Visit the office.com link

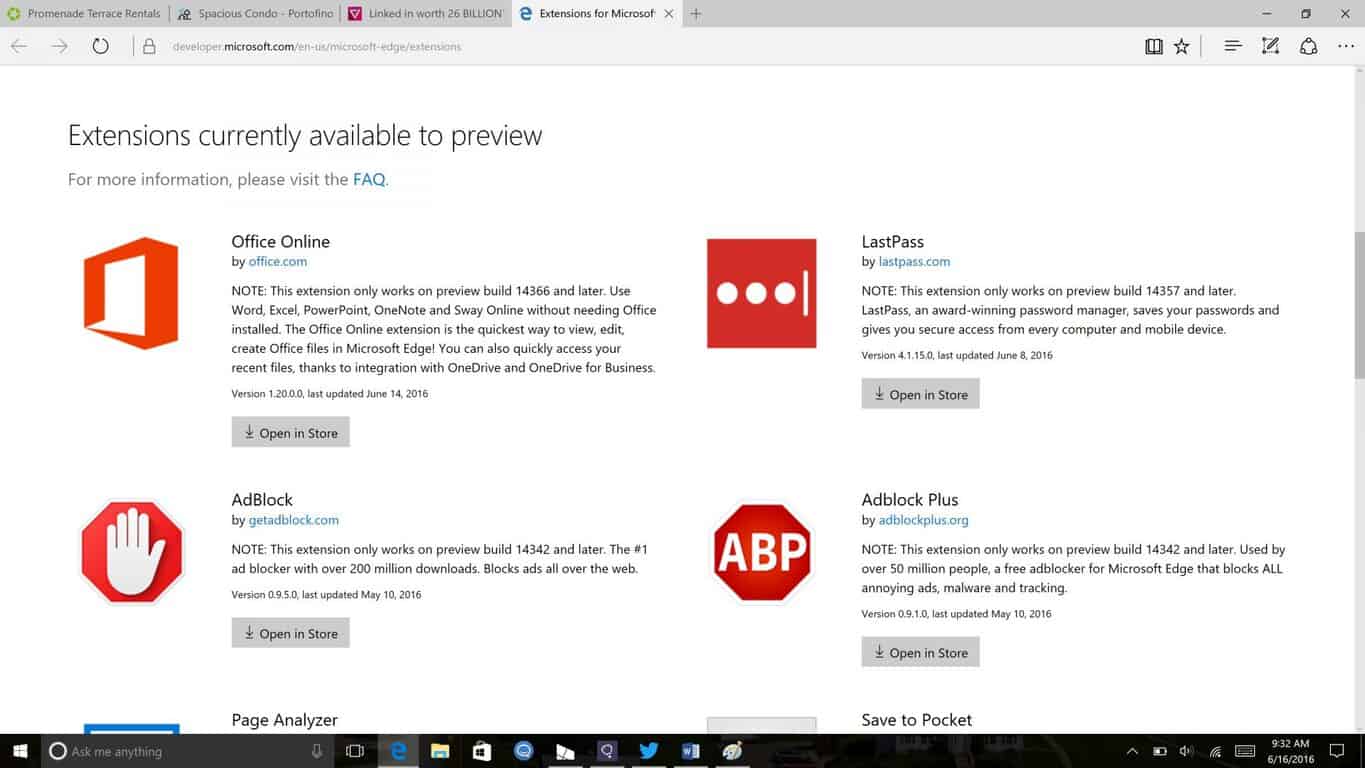tap(278, 262)
